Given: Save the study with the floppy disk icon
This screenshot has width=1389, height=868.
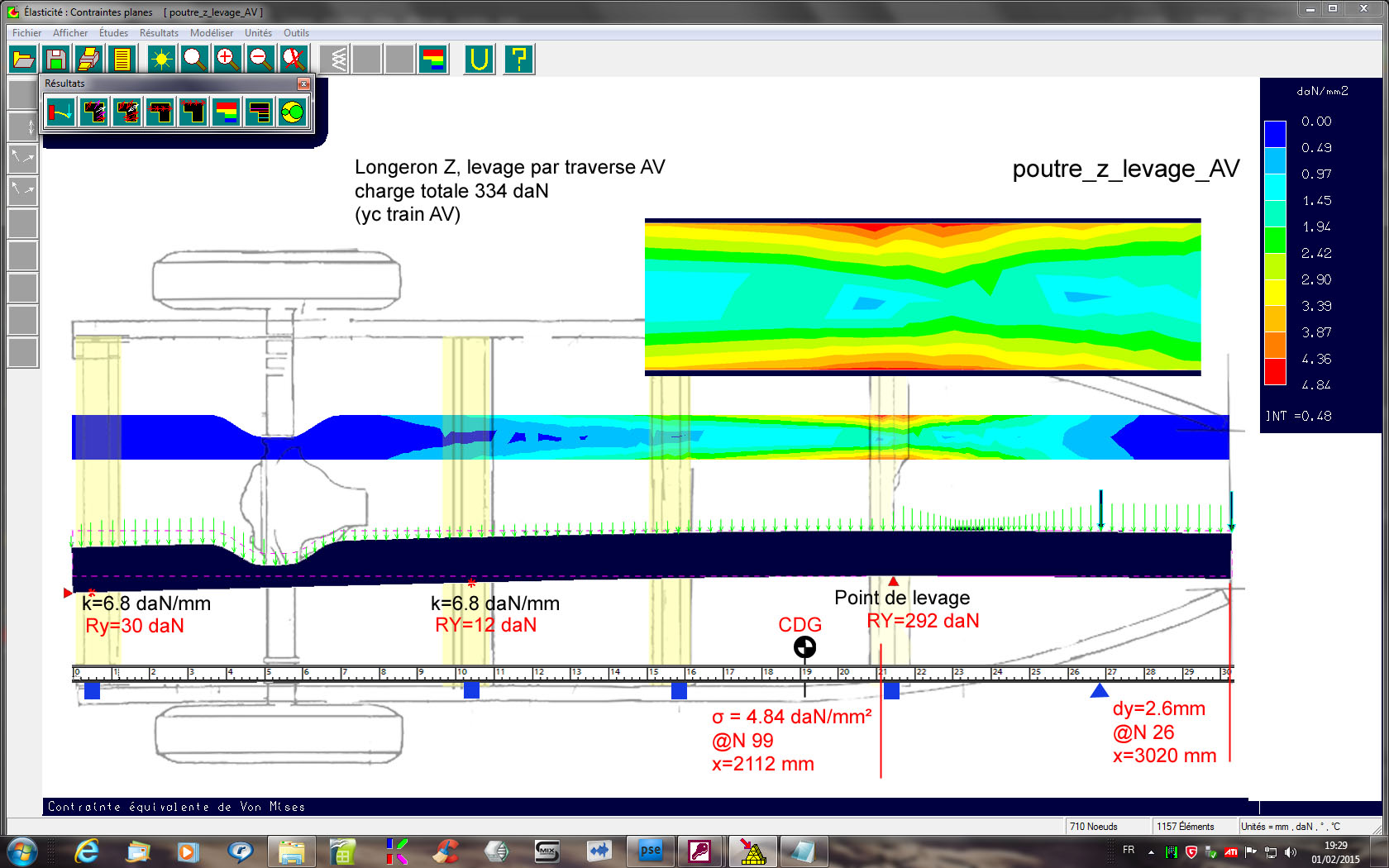Looking at the screenshot, I should [x=55, y=60].
